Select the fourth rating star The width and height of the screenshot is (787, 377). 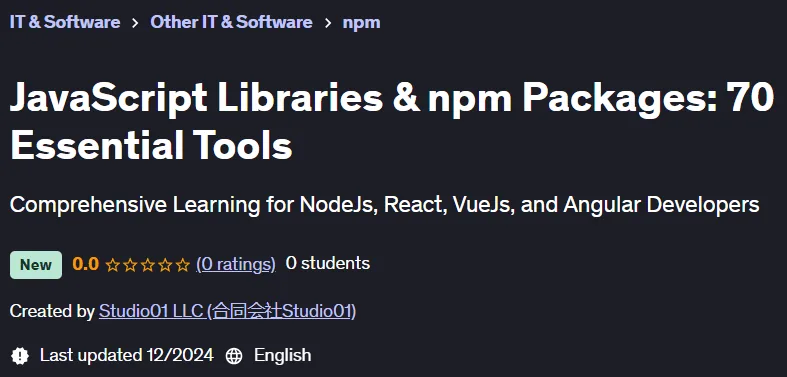point(165,265)
